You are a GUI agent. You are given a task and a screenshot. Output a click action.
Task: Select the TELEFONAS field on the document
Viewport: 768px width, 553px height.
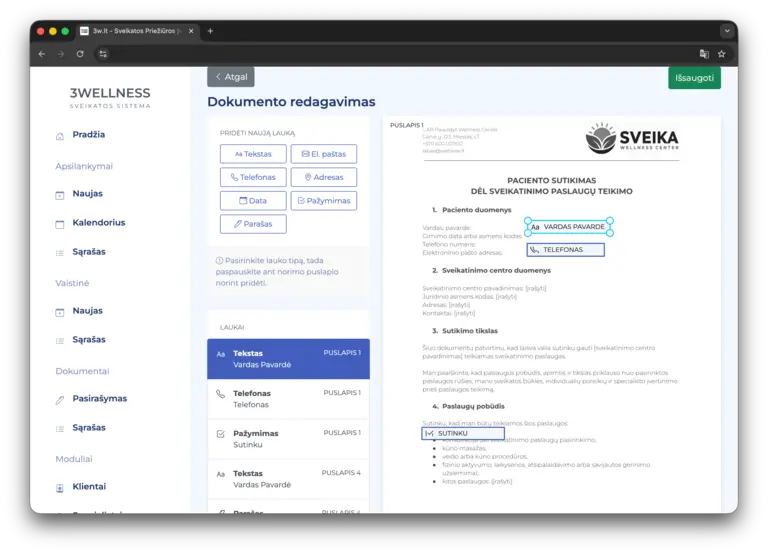click(x=566, y=250)
